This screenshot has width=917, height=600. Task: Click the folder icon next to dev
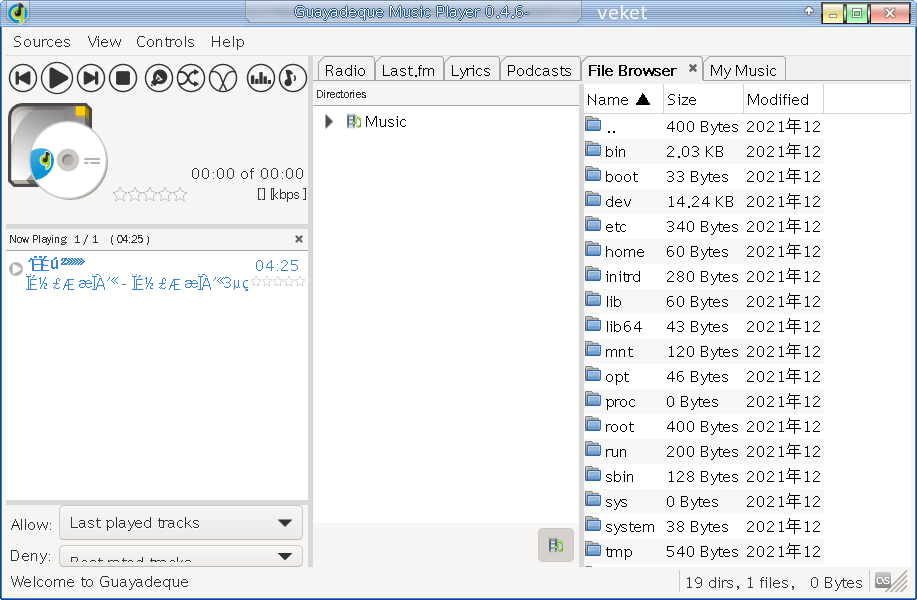[594, 199]
